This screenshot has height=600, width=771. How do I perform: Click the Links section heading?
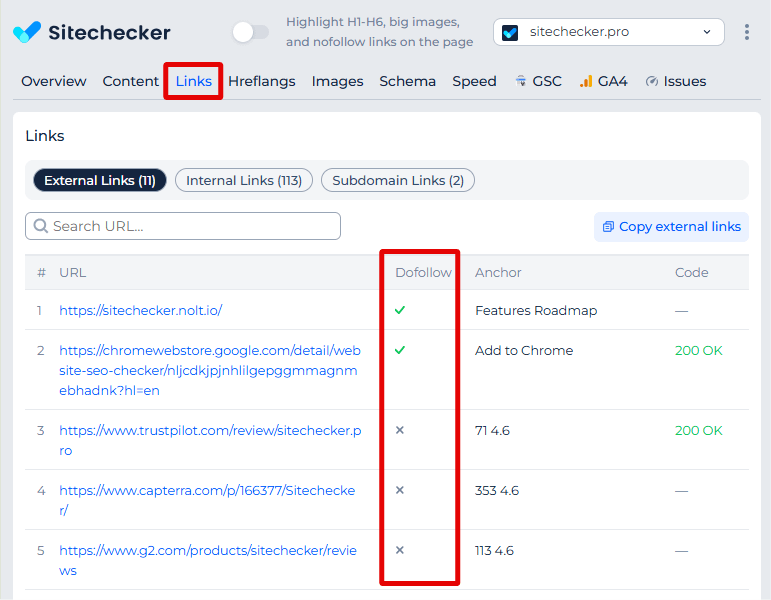pos(45,136)
